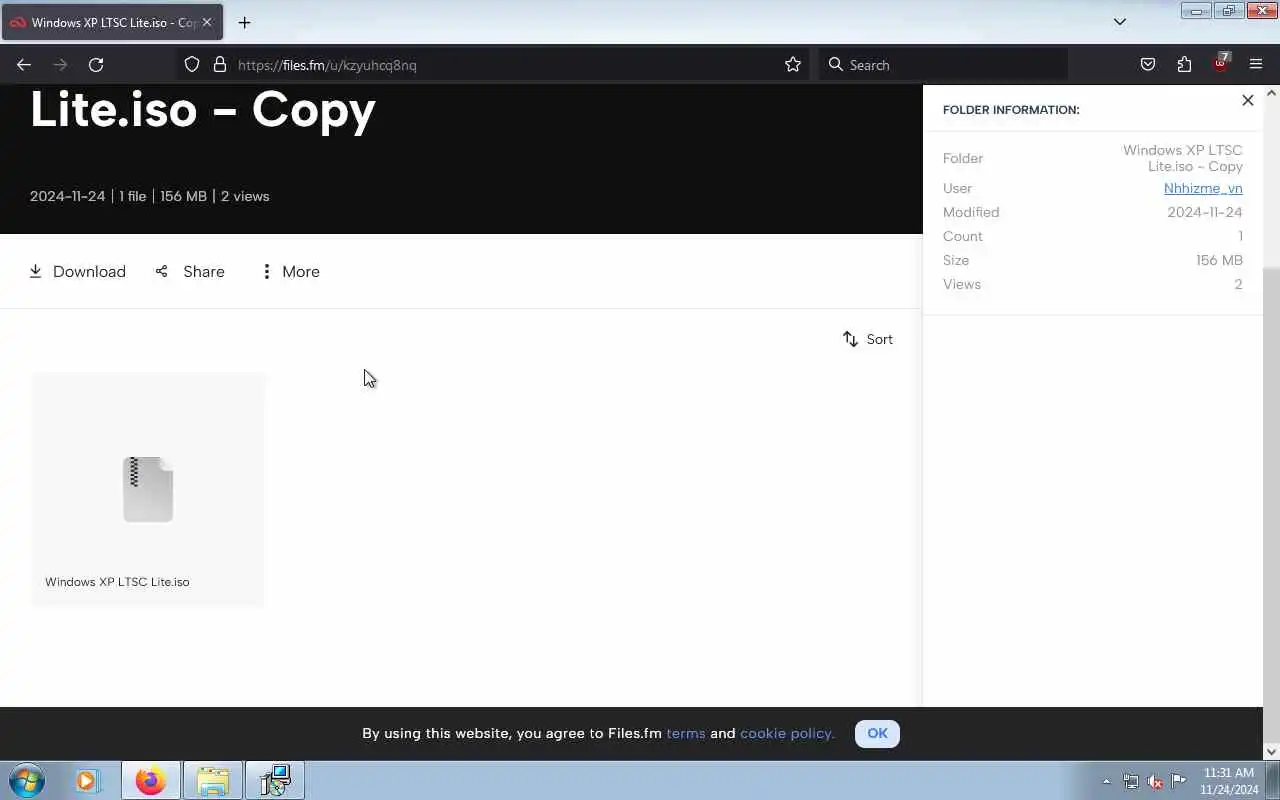Download the folder via Download button

click(77, 272)
